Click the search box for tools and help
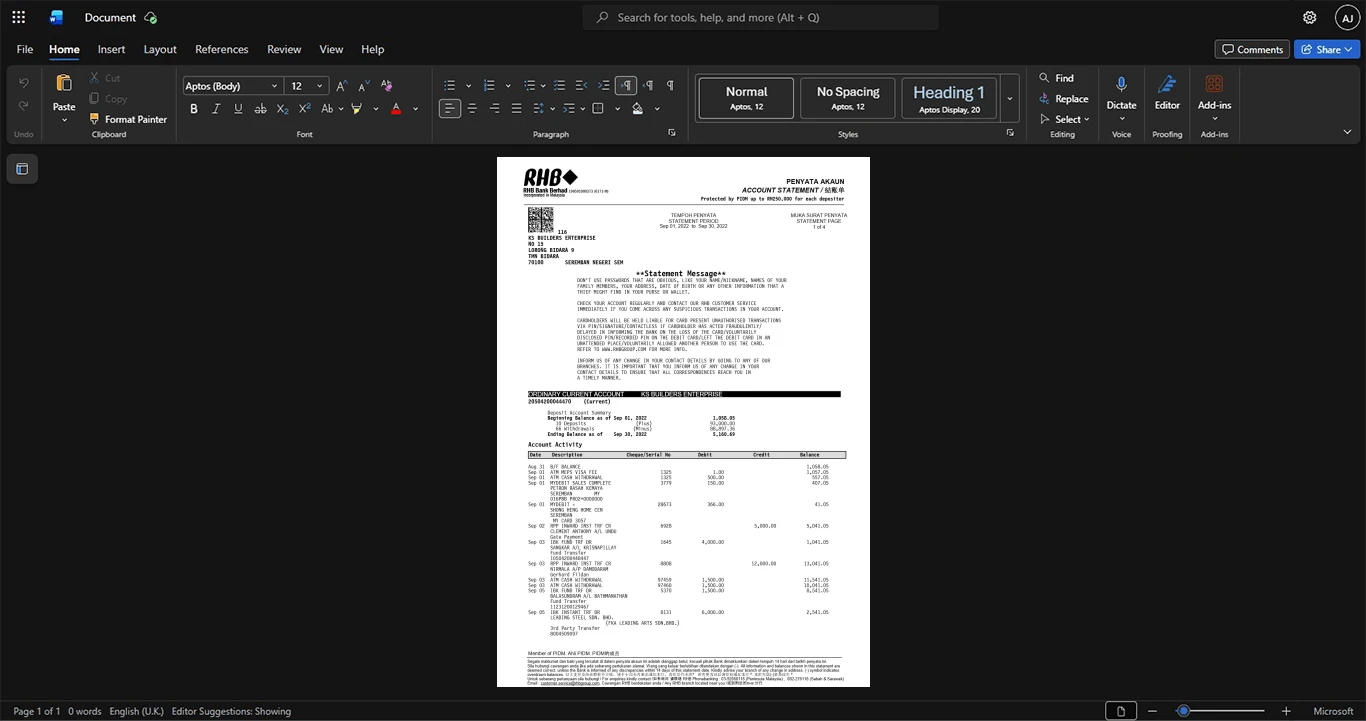The width and height of the screenshot is (1366, 721). tap(761, 17)
